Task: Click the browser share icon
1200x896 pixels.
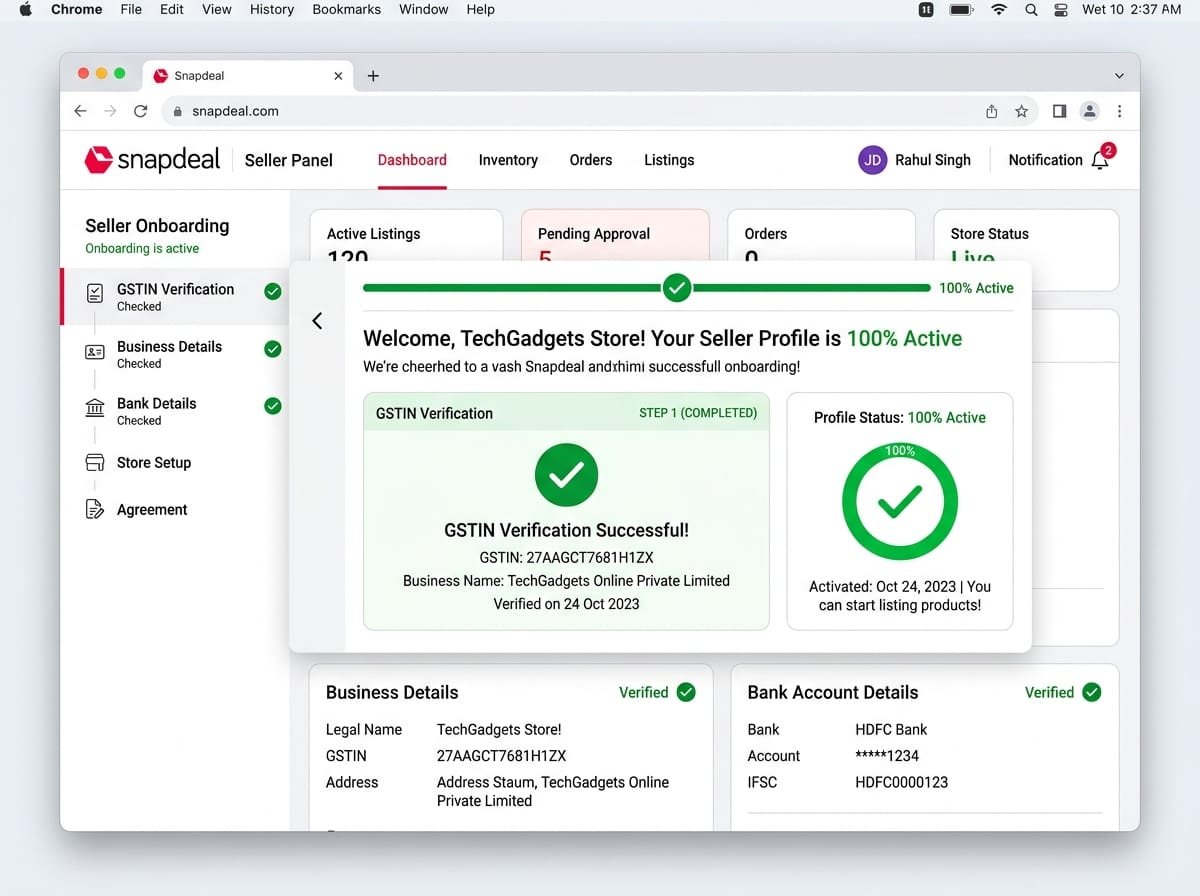Action: pos(992,111)
